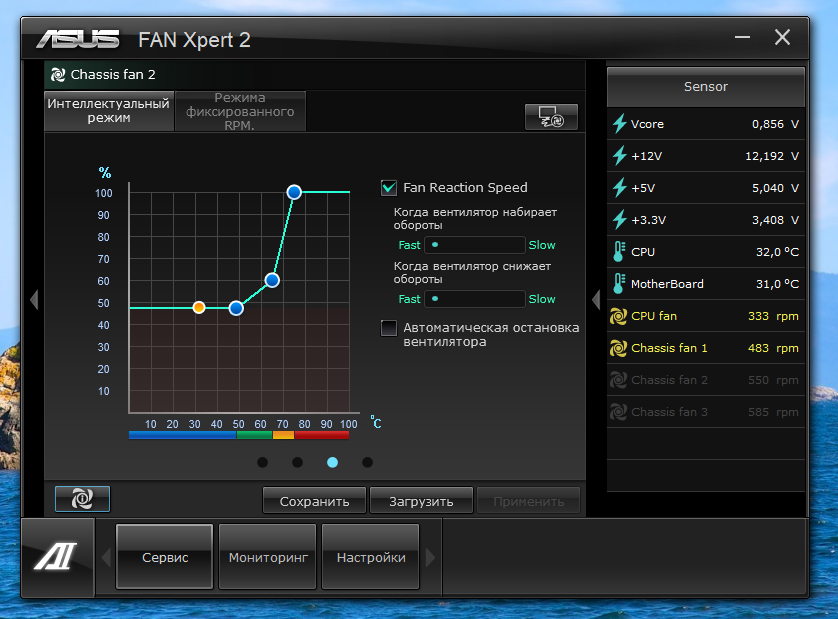Show more bottom menu items with right arrow
Image resolution: width=838 pixels, height=619 pixels.
coord(430,557)
